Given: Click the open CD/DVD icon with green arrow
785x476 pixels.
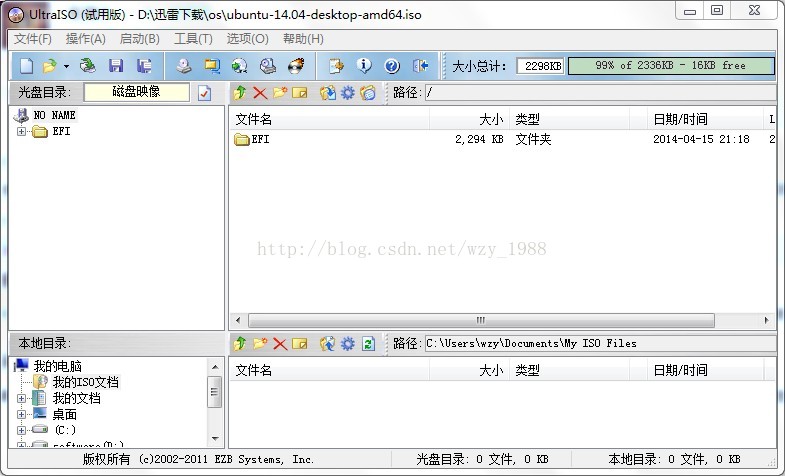Looking at the screenshot, I should [88, 66].
